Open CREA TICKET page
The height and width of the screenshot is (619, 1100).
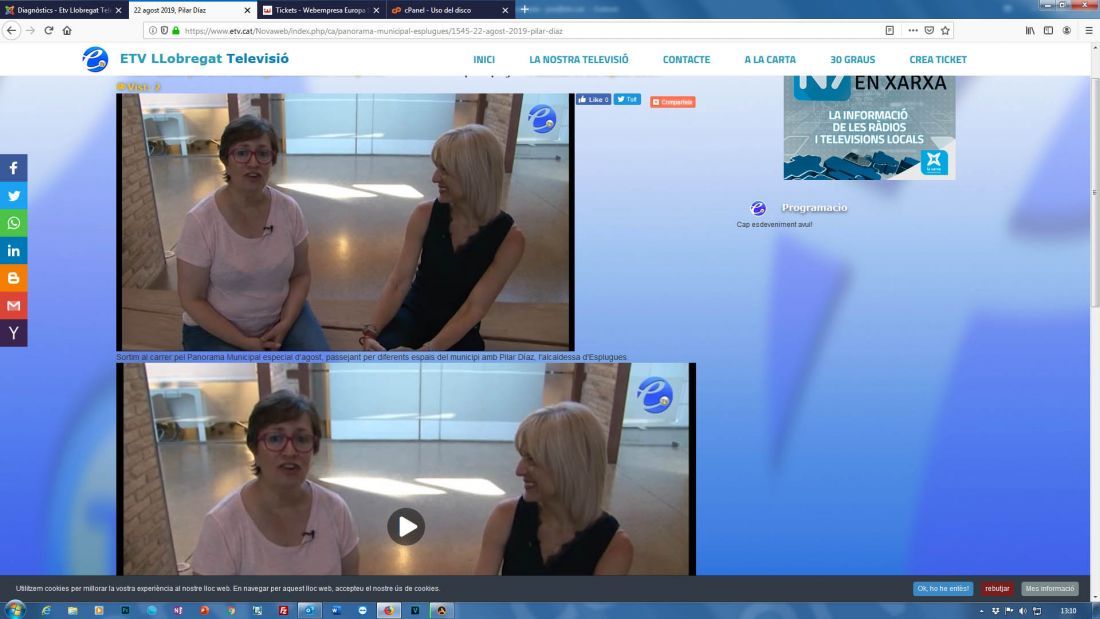pos(938,60)
